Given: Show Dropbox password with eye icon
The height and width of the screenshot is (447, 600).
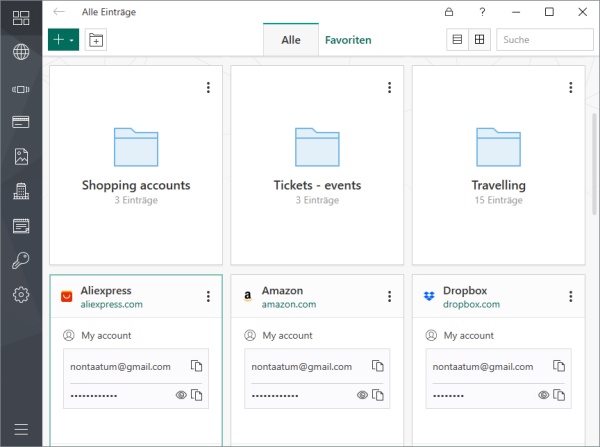Looking at the screenshot, I should pos(543,395).
